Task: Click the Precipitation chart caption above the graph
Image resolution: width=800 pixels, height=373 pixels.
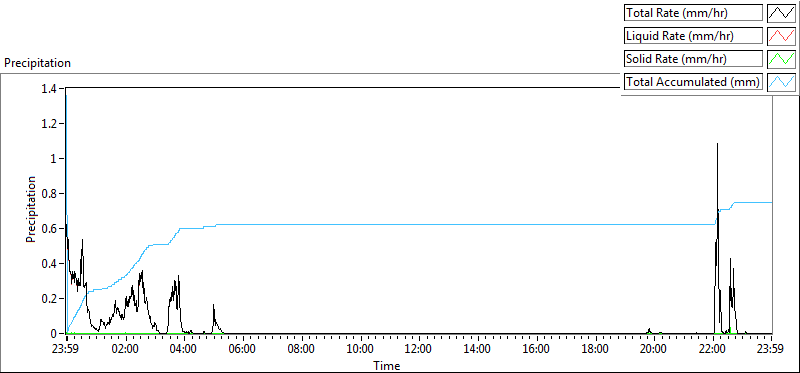Action: (37, 63)
